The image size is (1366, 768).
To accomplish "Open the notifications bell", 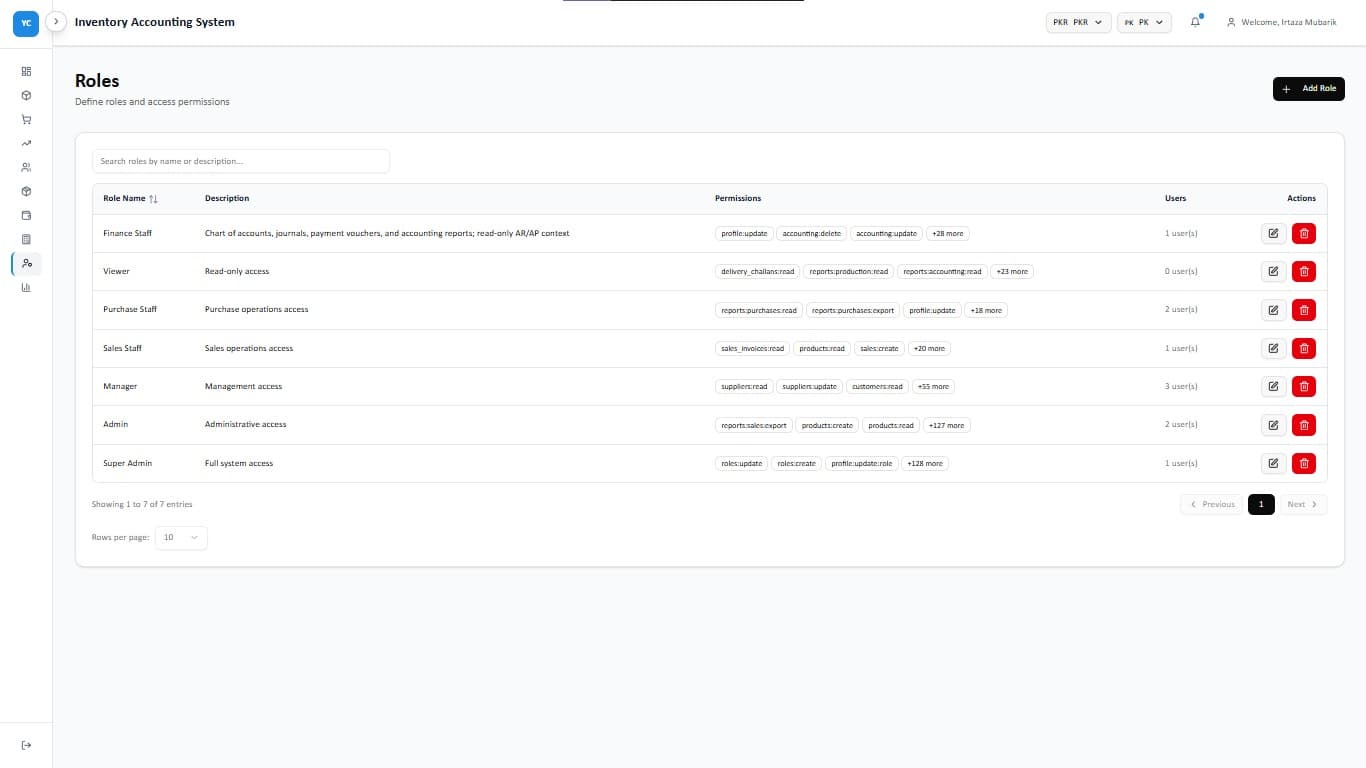I will click(1195, 22).
